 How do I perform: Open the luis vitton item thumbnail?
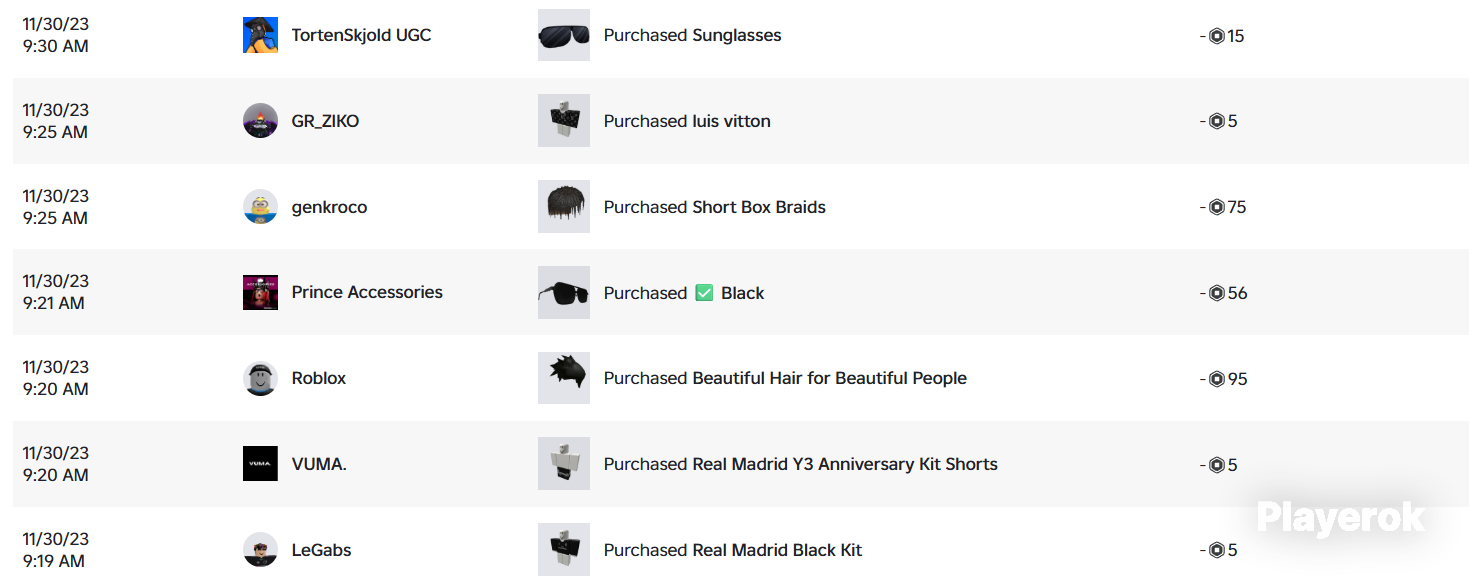pos(564,121)
